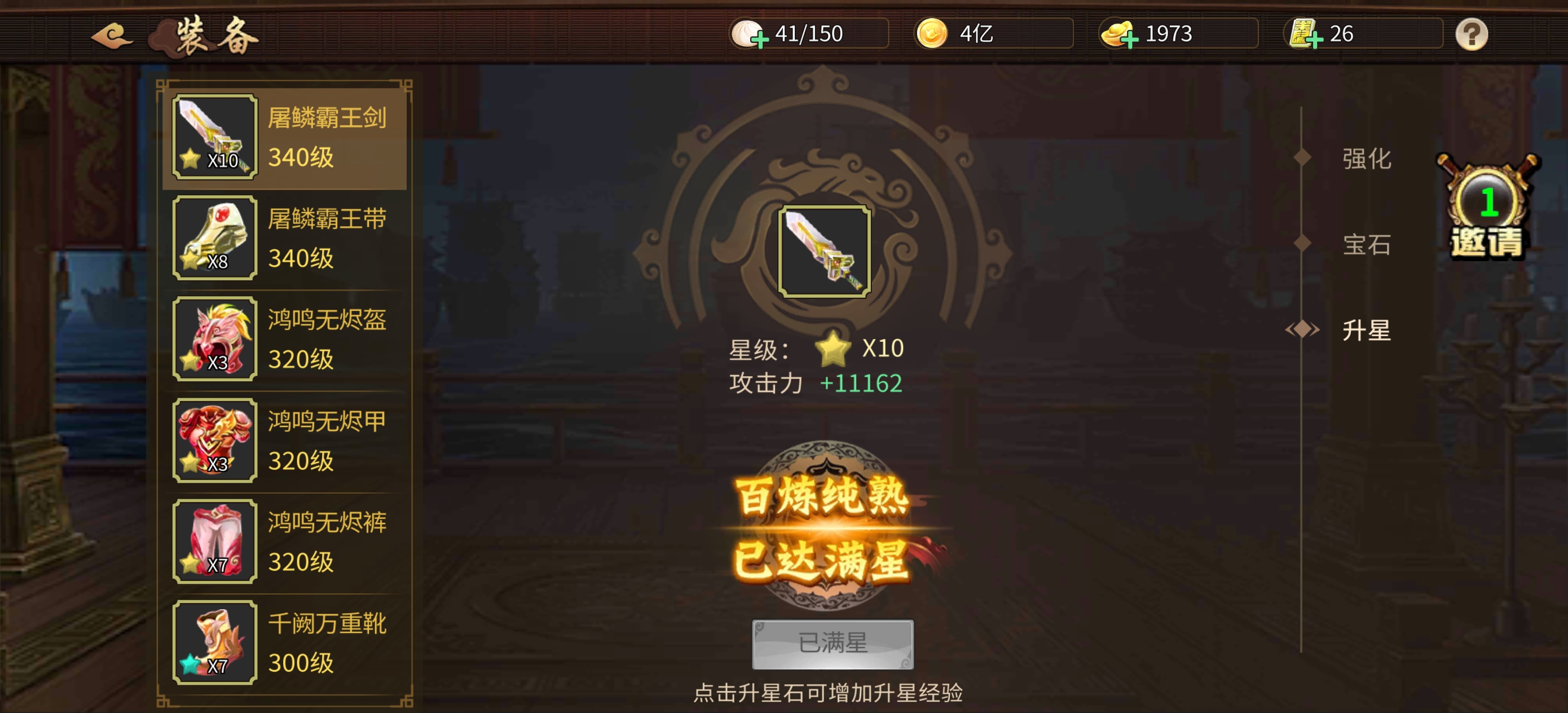Open the 升星 tab
Viewport: 1568px width, 713px height.
pos(1367,331)
